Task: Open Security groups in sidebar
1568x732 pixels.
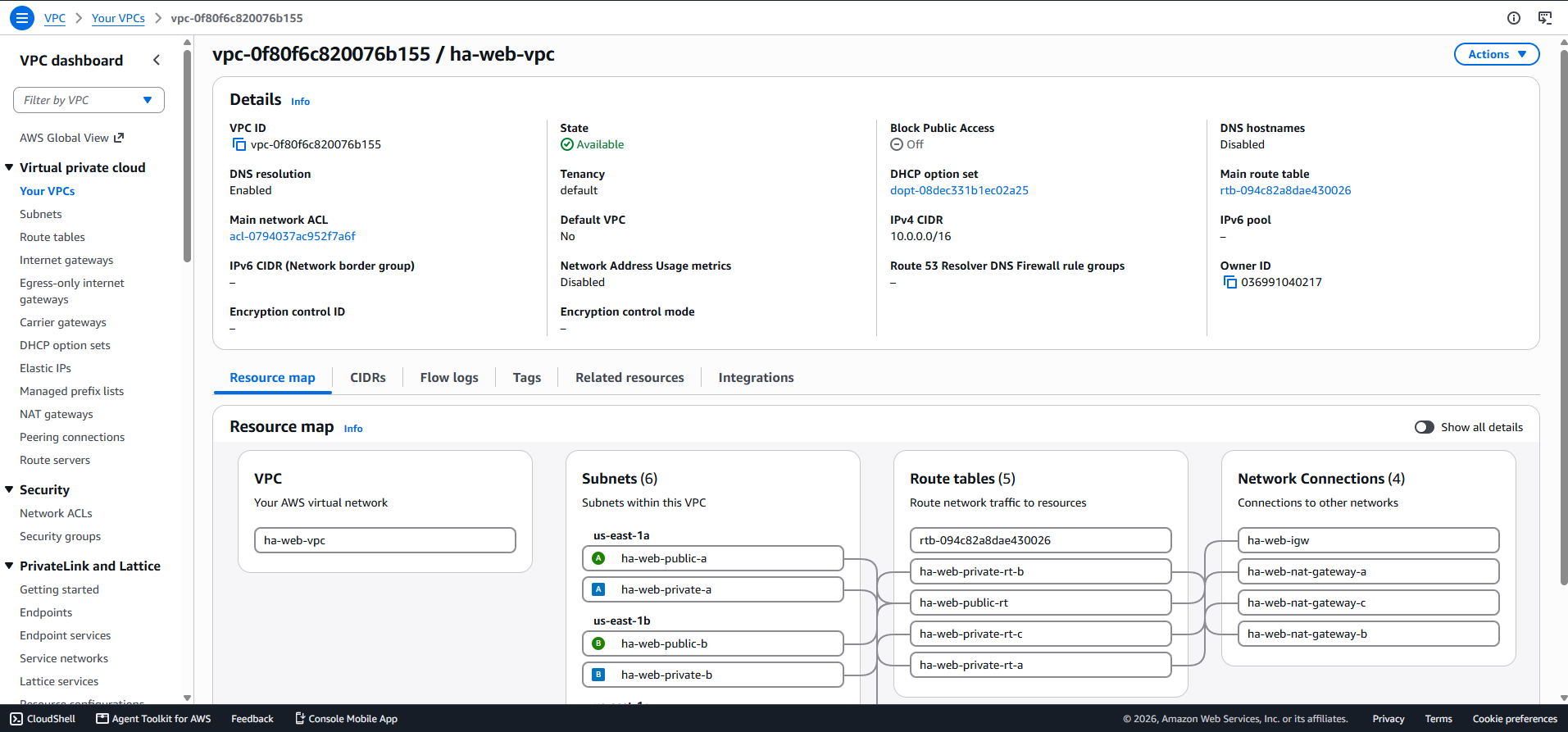Action: click(61, 536)
